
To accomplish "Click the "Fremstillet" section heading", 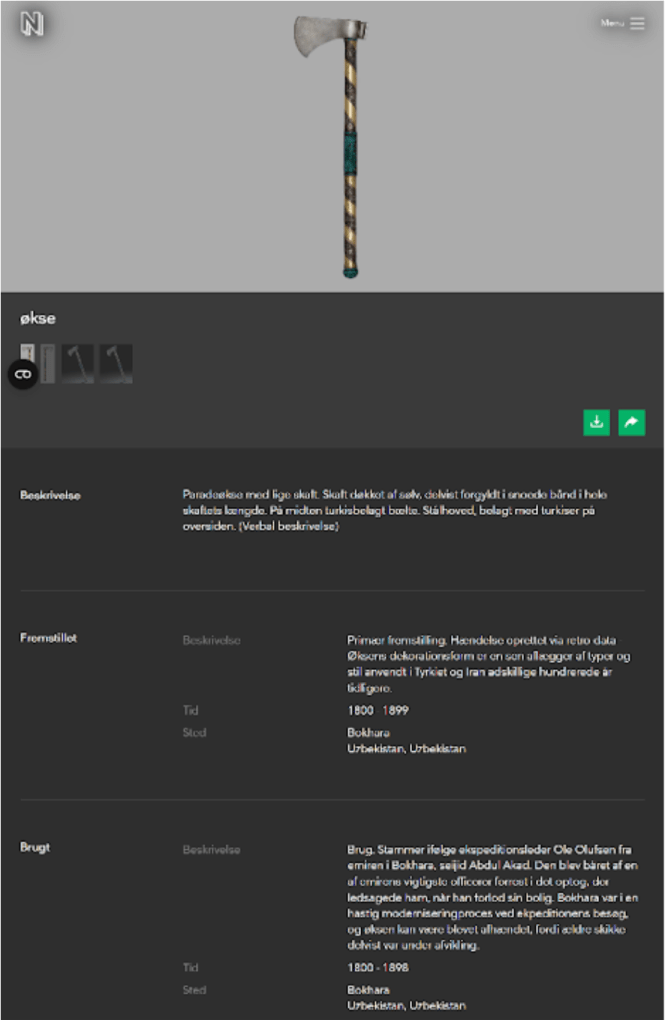I will click(x=49, y=638).
